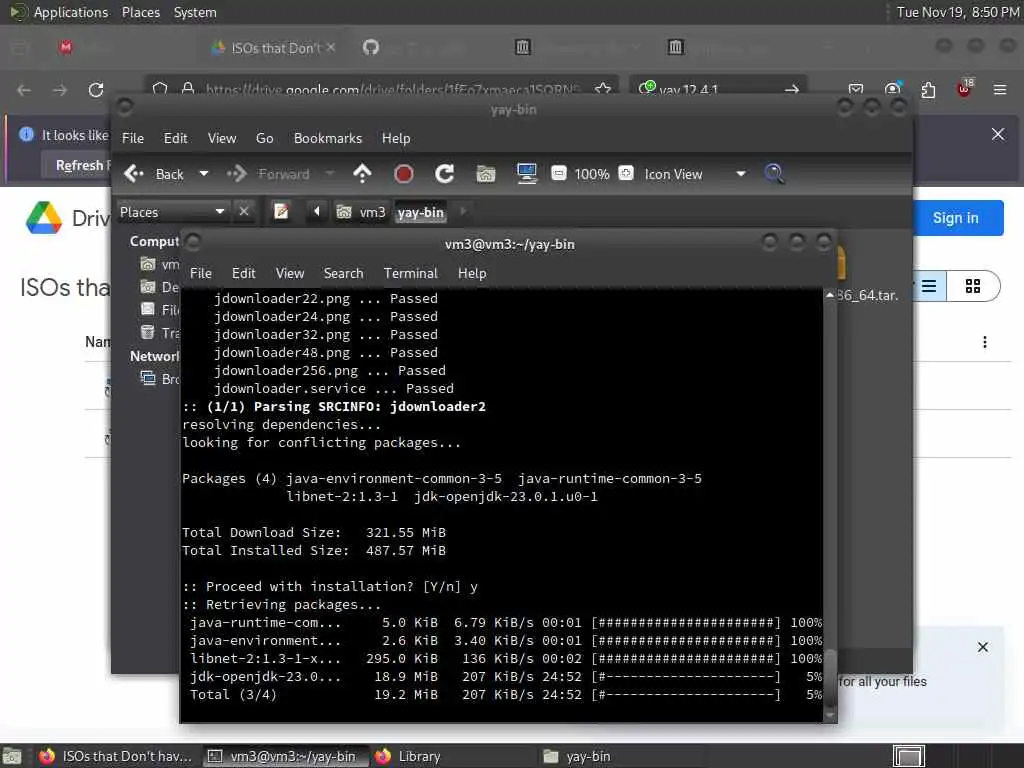Open the file manager File menu
The height and width of the screenshot is (768, 1024).
133,138
